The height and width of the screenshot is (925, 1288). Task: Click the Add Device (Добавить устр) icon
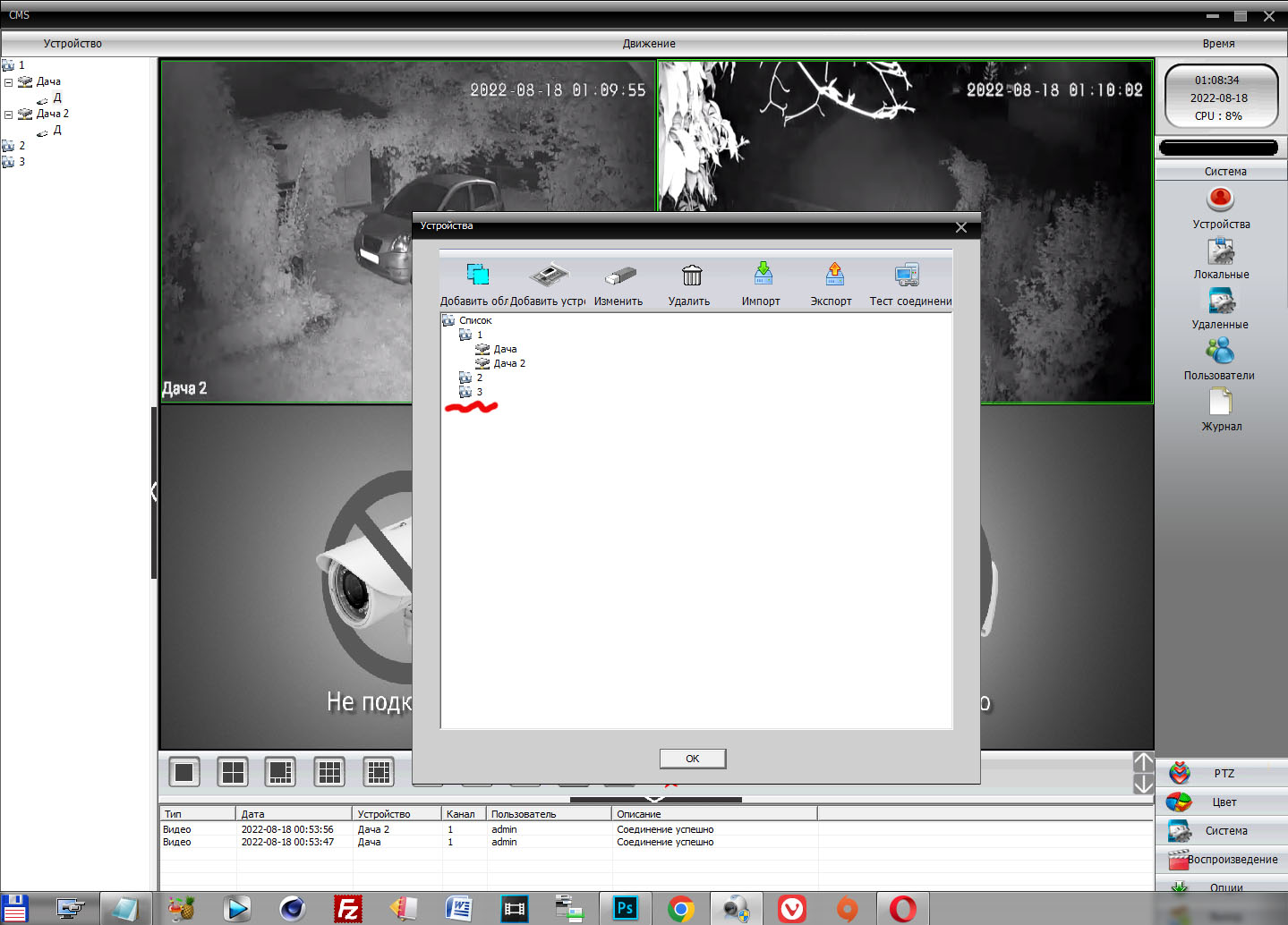(549, 276)
